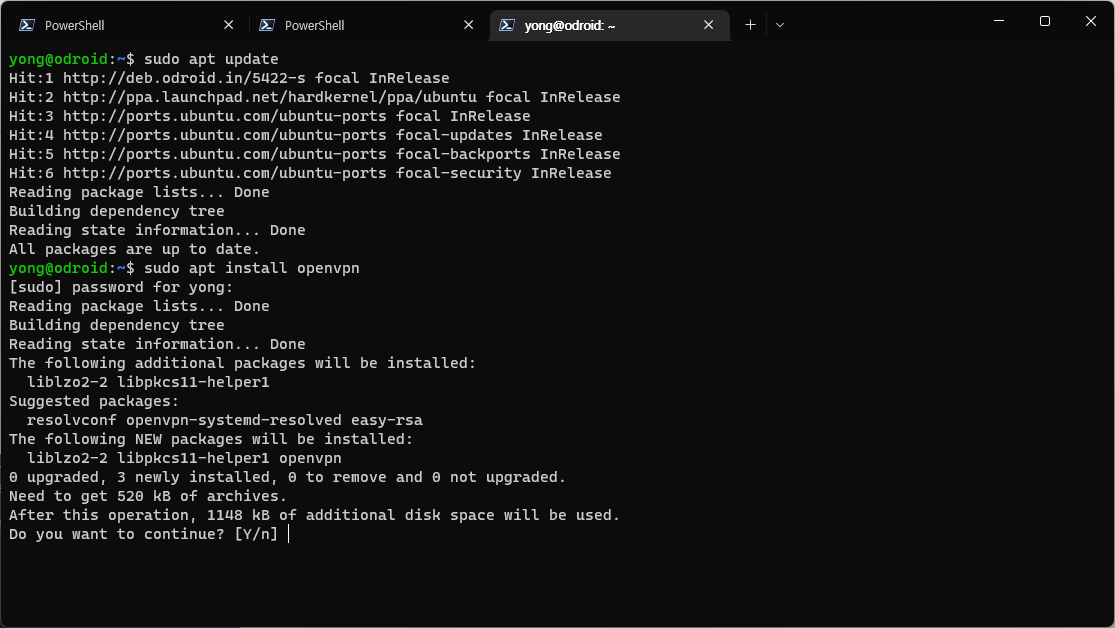
Task: Click '[sudo] password for yong:' line
Action: [121, 287]
